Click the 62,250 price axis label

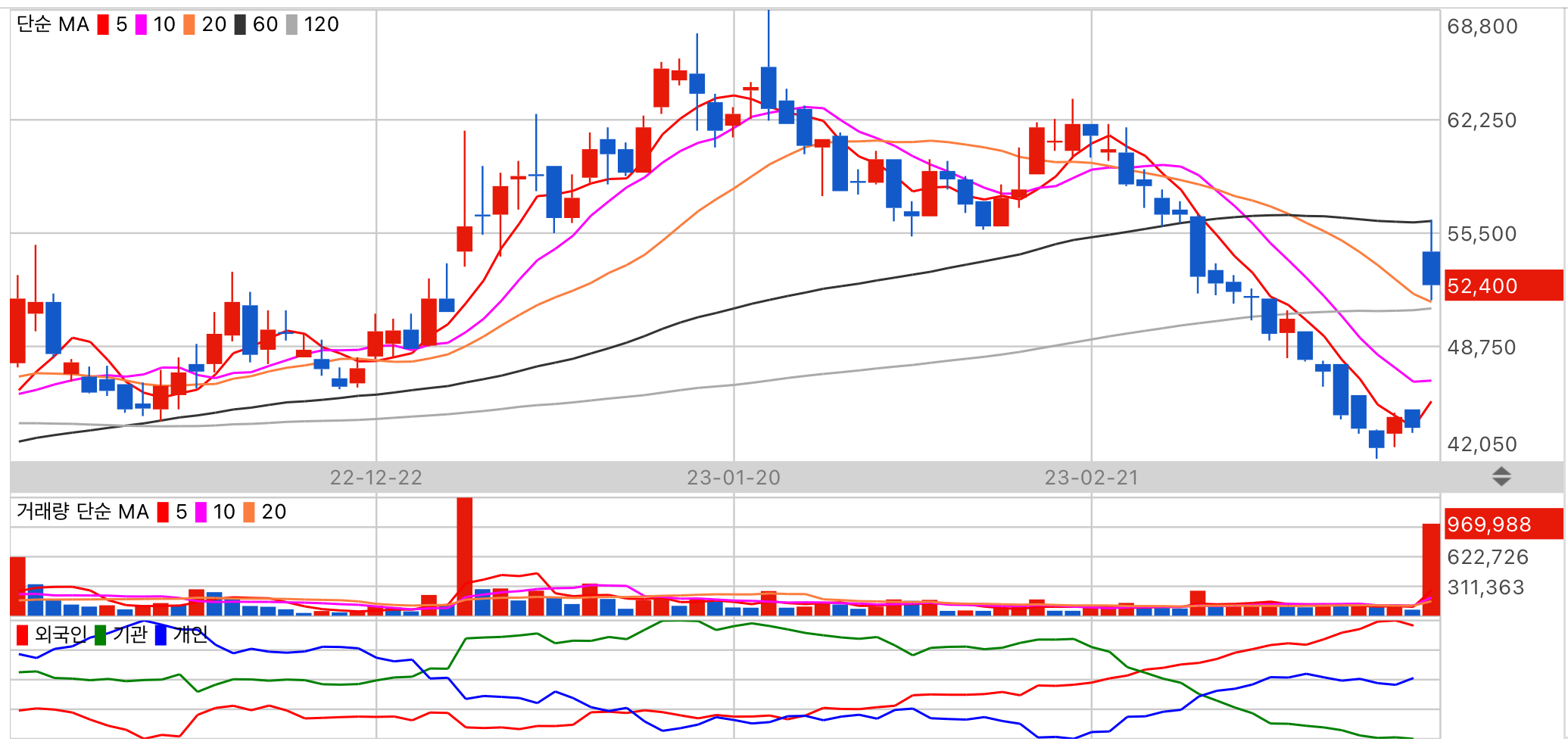pos(1482,120)
